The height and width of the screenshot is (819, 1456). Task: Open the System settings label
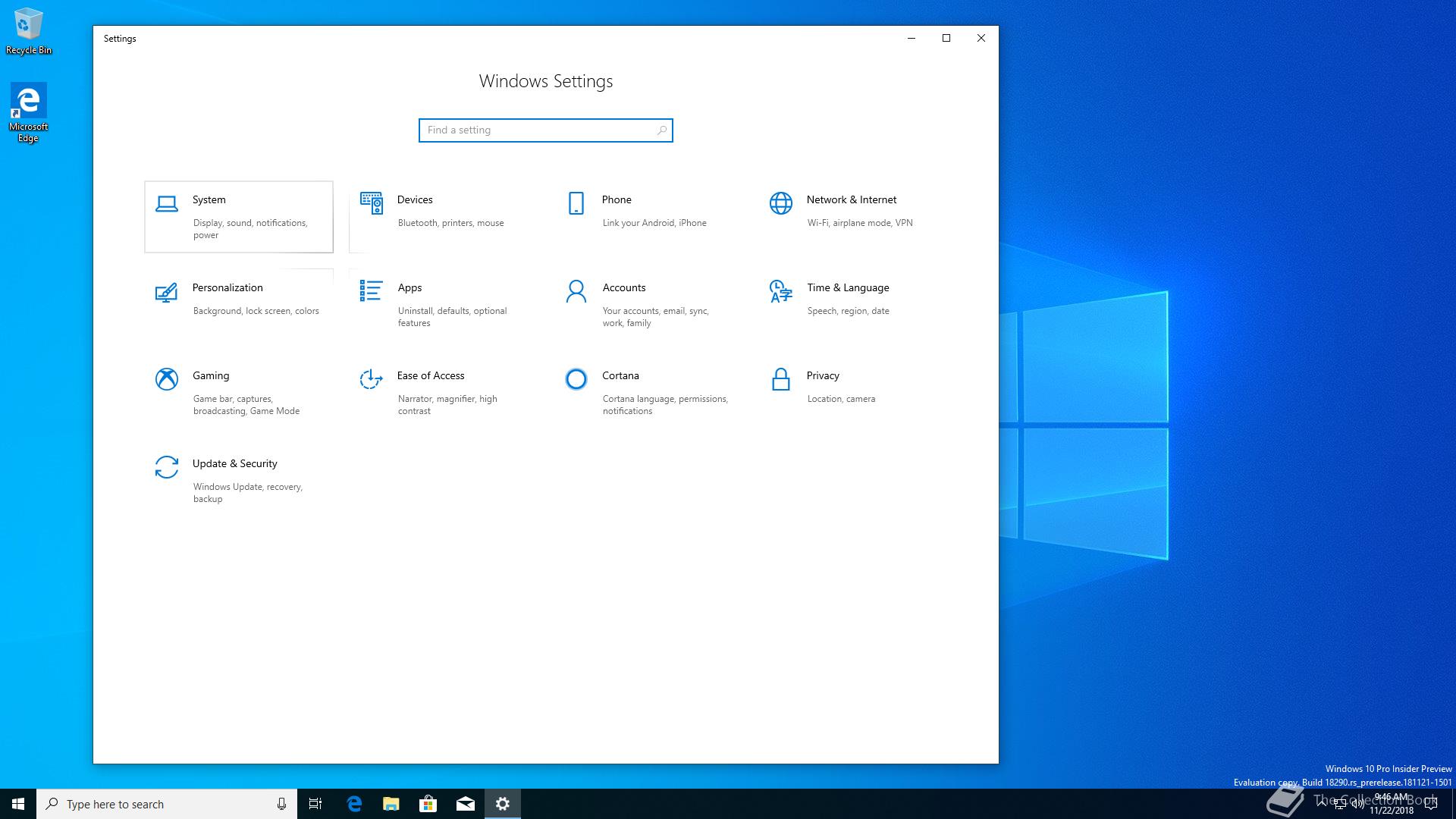click(x=209, y=199)
